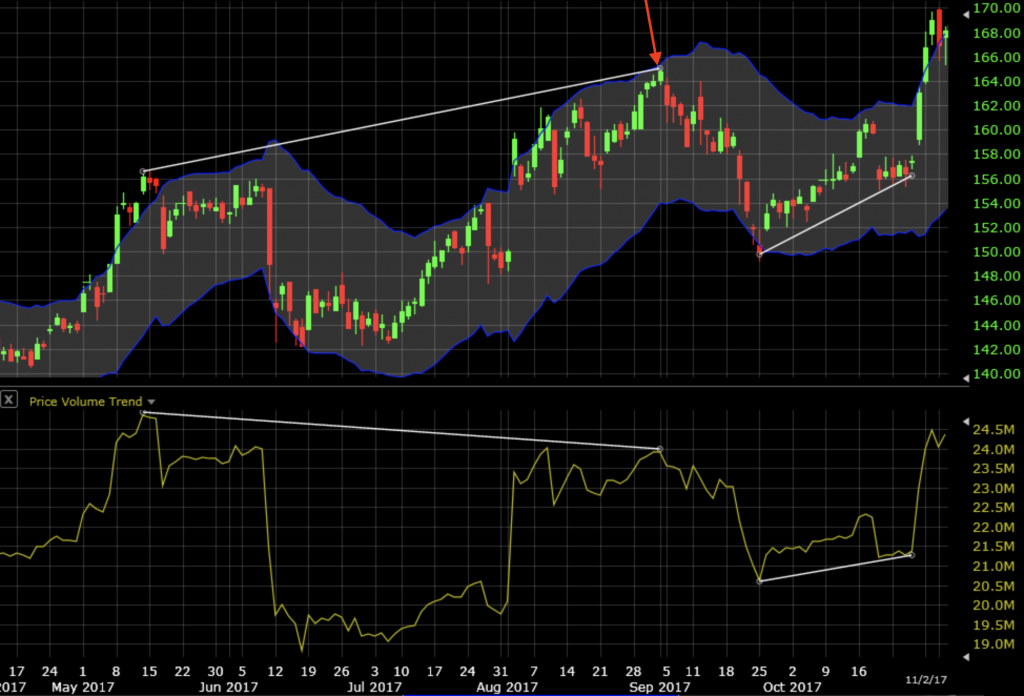Screen dimensions: 1024x696
Task: Select the trendline endpoint at the September indicator high
Action: pyautogui.click(x=659, y=449)
